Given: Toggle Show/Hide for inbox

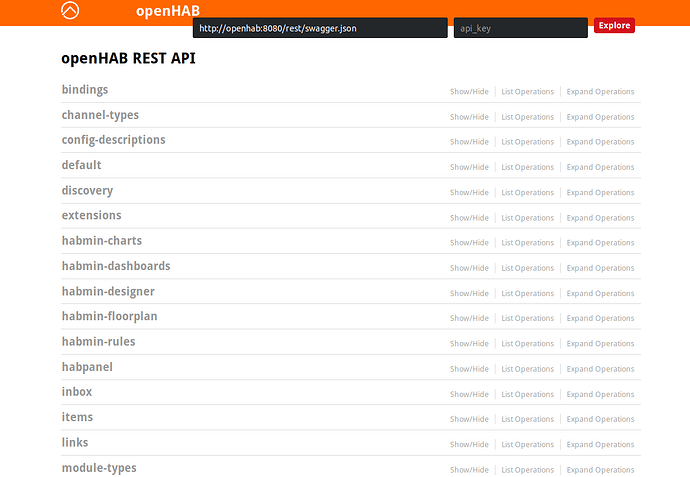Looking at the screenshot, I should [x=469, y=394].
